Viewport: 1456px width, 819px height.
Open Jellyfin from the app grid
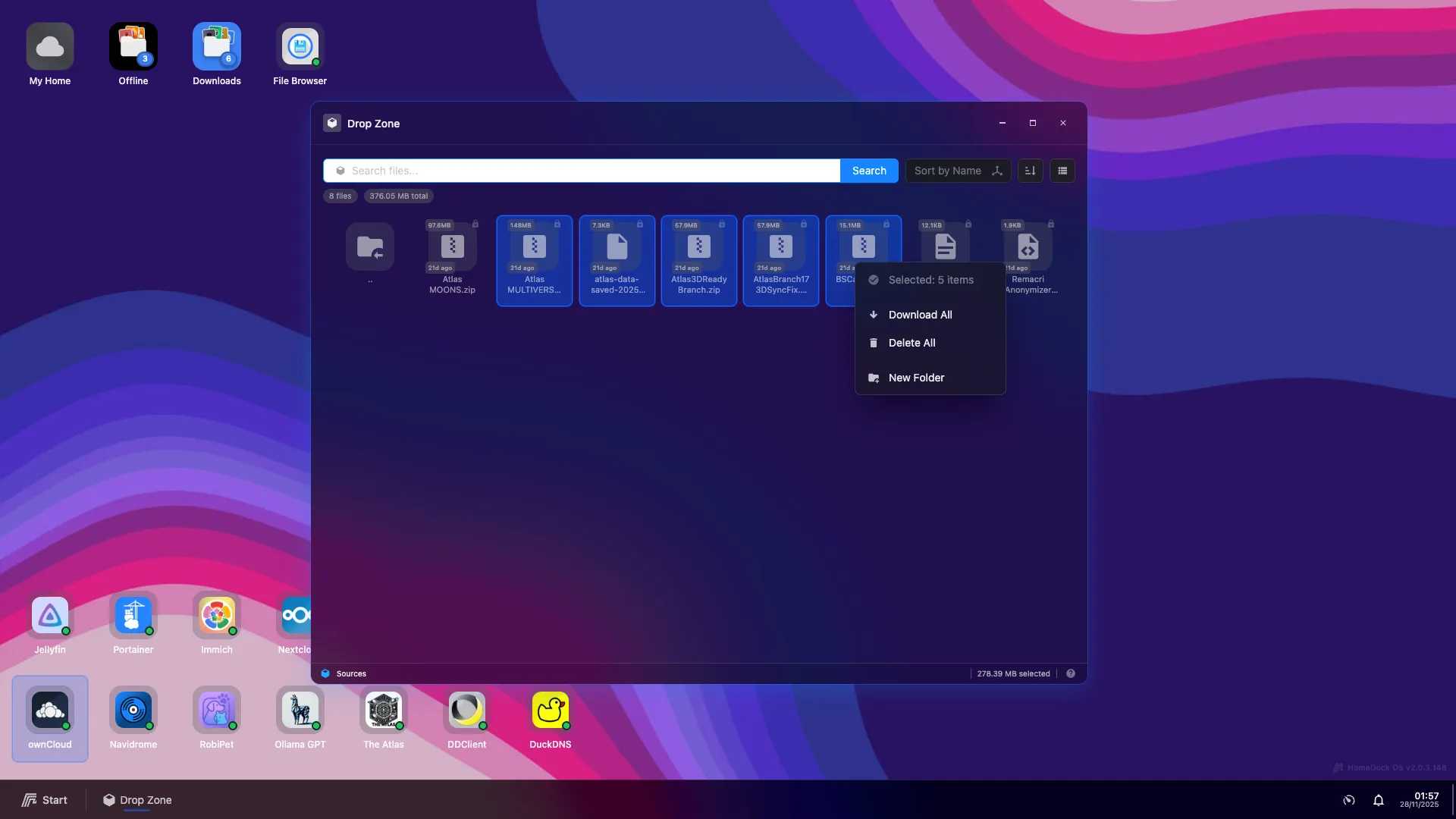point(49,616)
